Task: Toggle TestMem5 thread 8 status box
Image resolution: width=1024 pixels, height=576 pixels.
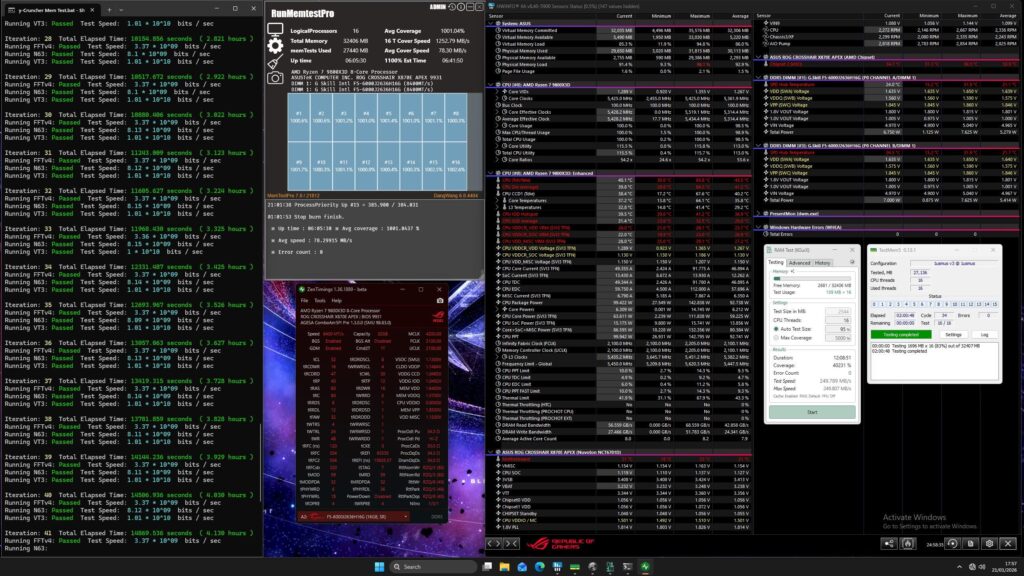Action: pos(938,304)
